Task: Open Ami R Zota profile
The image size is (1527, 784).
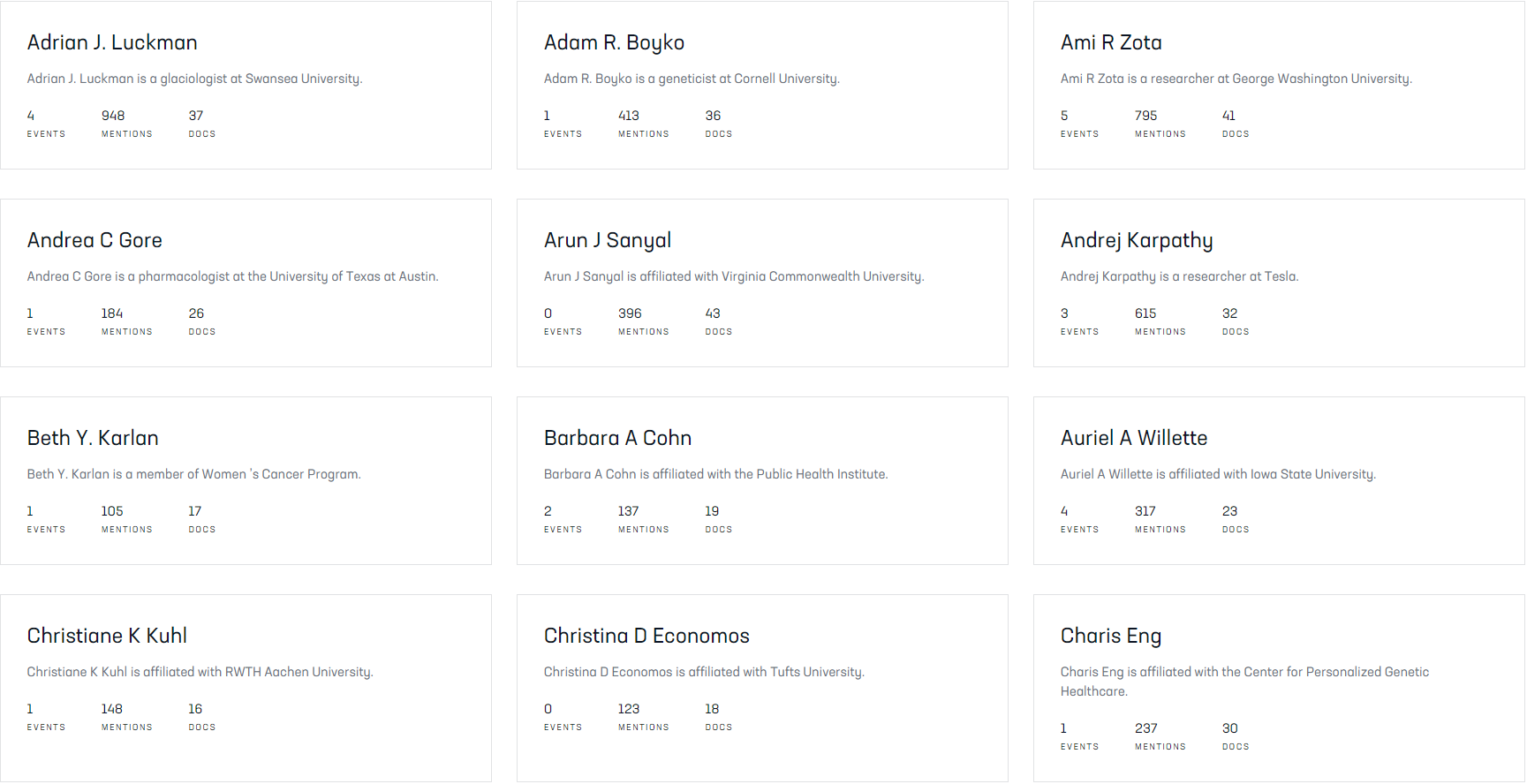Action: tap(1110, 42)
